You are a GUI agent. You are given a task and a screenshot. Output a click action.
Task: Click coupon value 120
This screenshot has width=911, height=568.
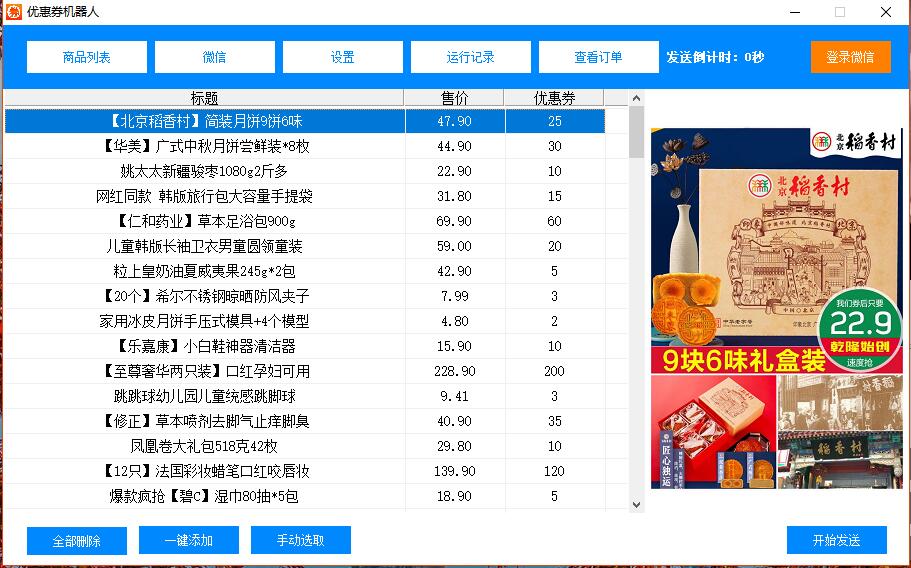click(555, 470)
